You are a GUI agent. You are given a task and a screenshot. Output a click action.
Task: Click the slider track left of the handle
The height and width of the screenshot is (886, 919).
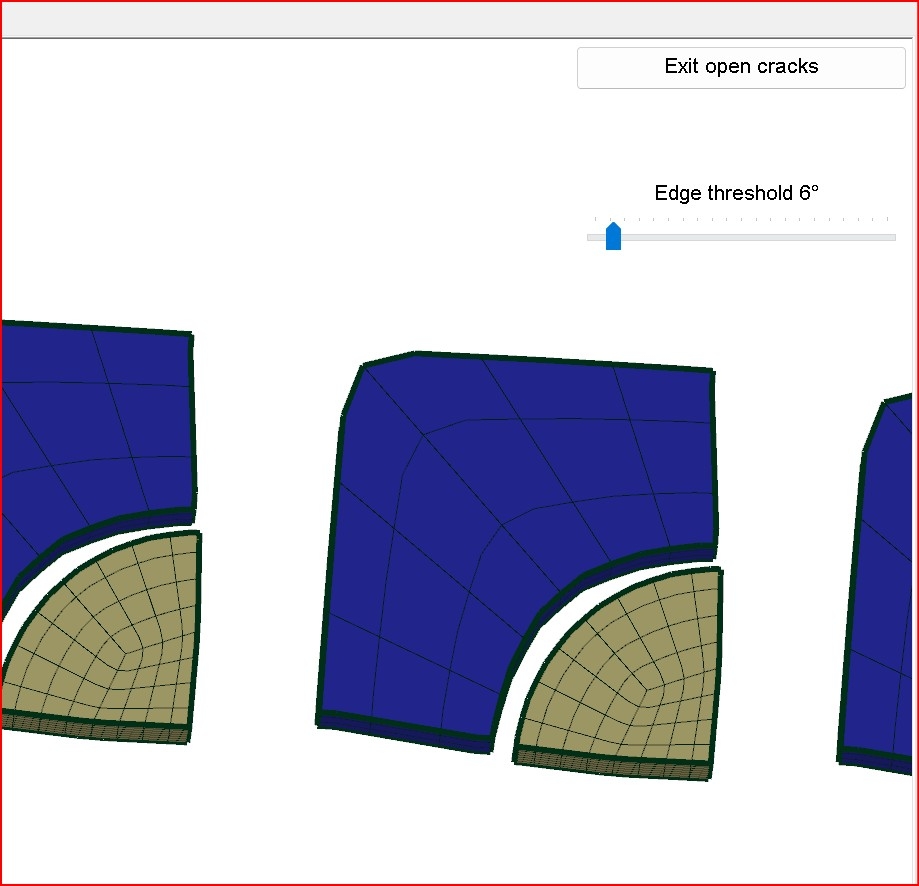coord(596,237)
